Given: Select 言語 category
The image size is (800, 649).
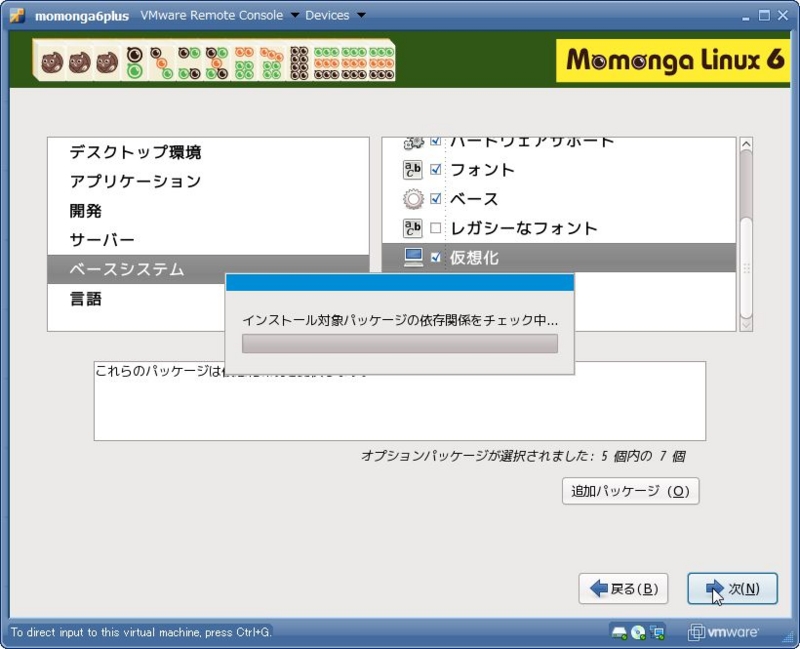Looking at the screenshot, I should tap(85, 298).
